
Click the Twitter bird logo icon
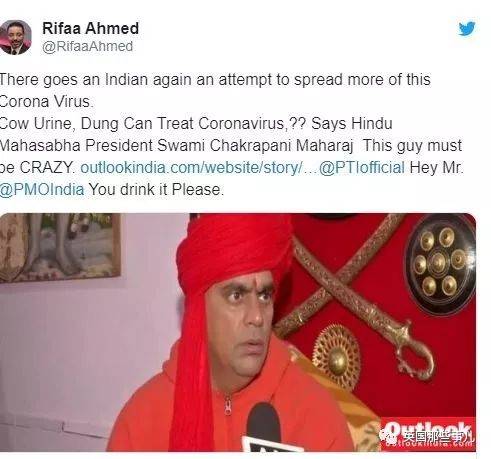pos(467,29)
